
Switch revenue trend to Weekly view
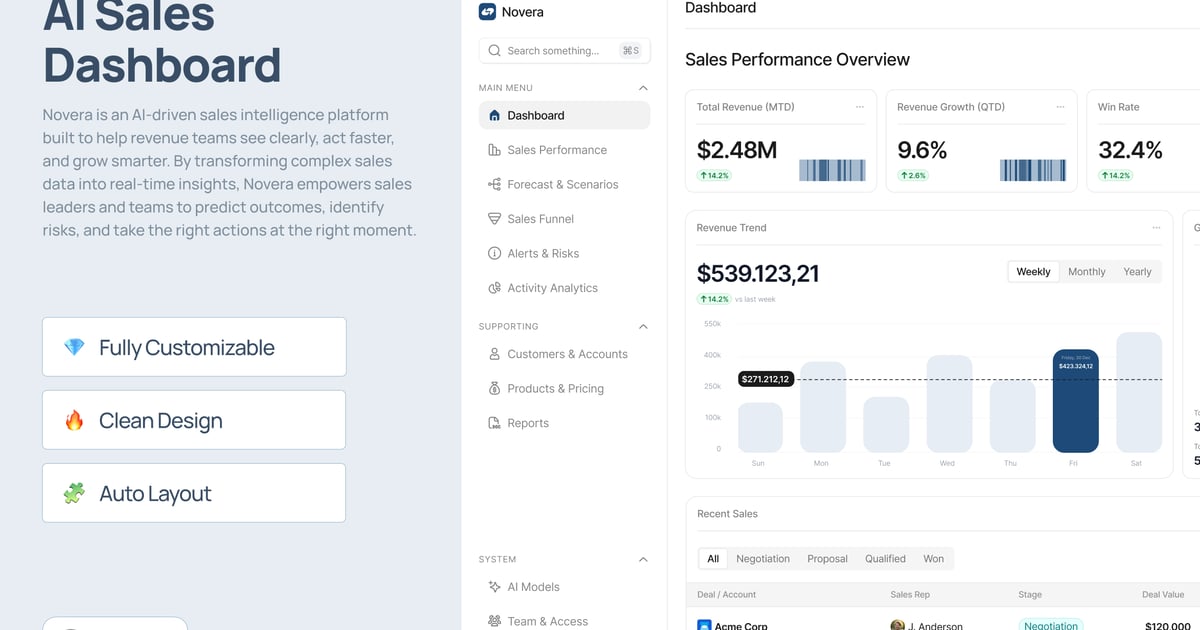1033,272
